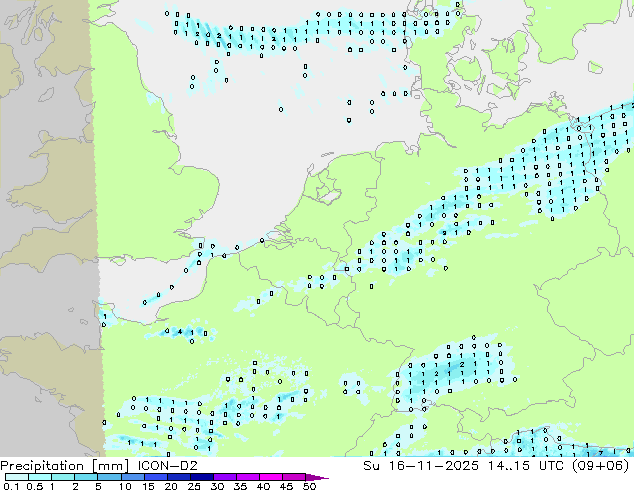The image size is (634, 490).
Task: Select legend swatch between 0.5 and 1
Action: click(40, 477)
